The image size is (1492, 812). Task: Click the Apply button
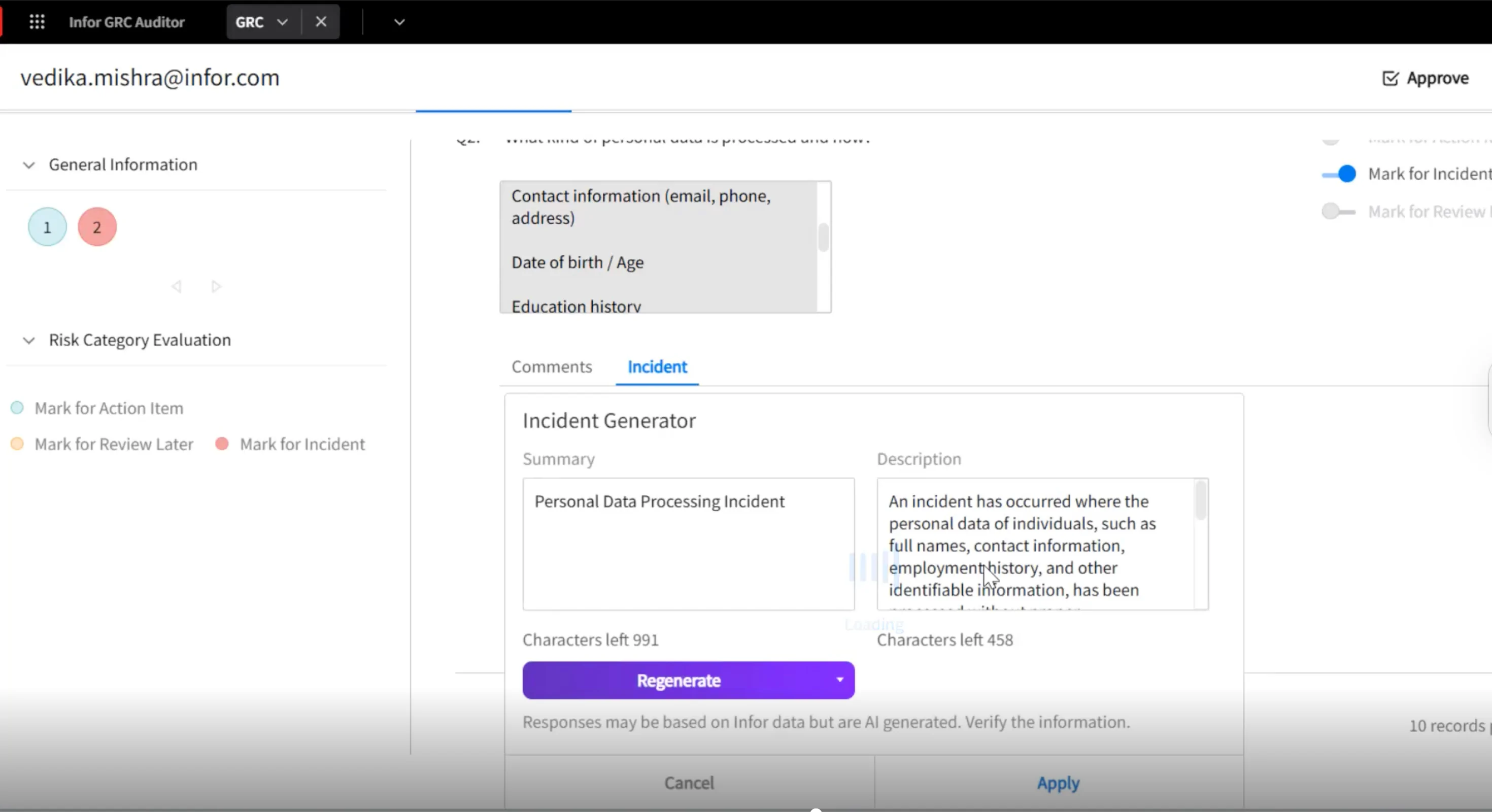pyautogui.click(x=1057, y=783)
